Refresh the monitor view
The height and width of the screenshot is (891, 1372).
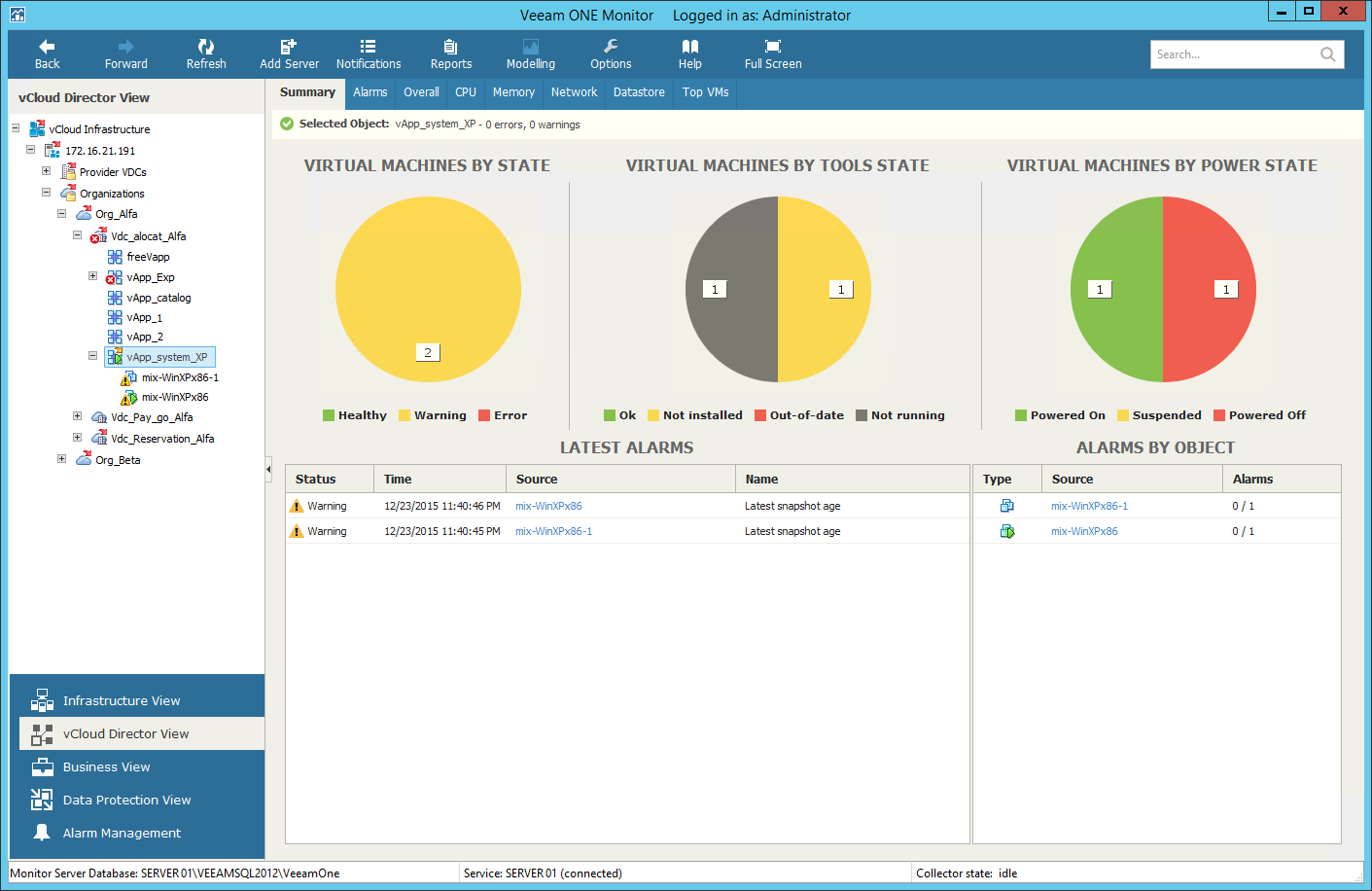[x=206, y=54]
